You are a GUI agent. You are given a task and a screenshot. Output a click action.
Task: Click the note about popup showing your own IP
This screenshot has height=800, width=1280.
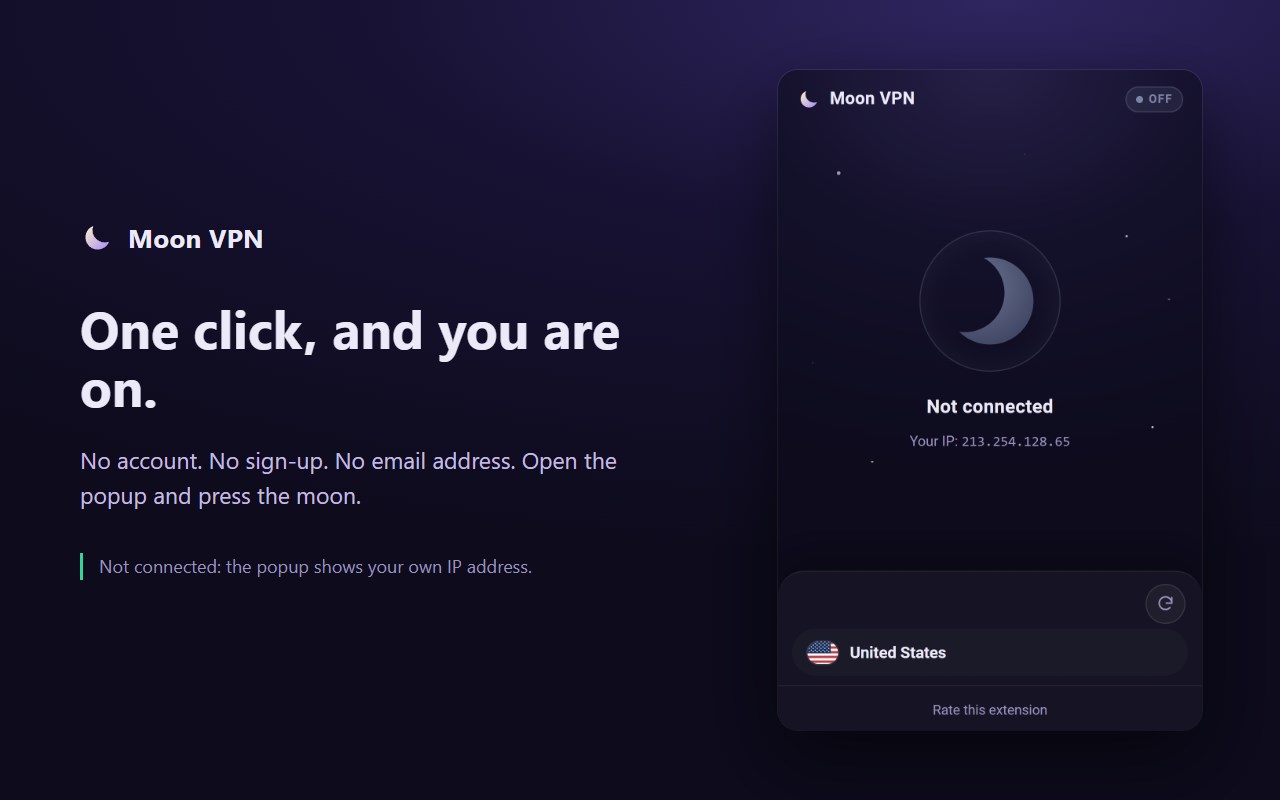pos(315,567)
